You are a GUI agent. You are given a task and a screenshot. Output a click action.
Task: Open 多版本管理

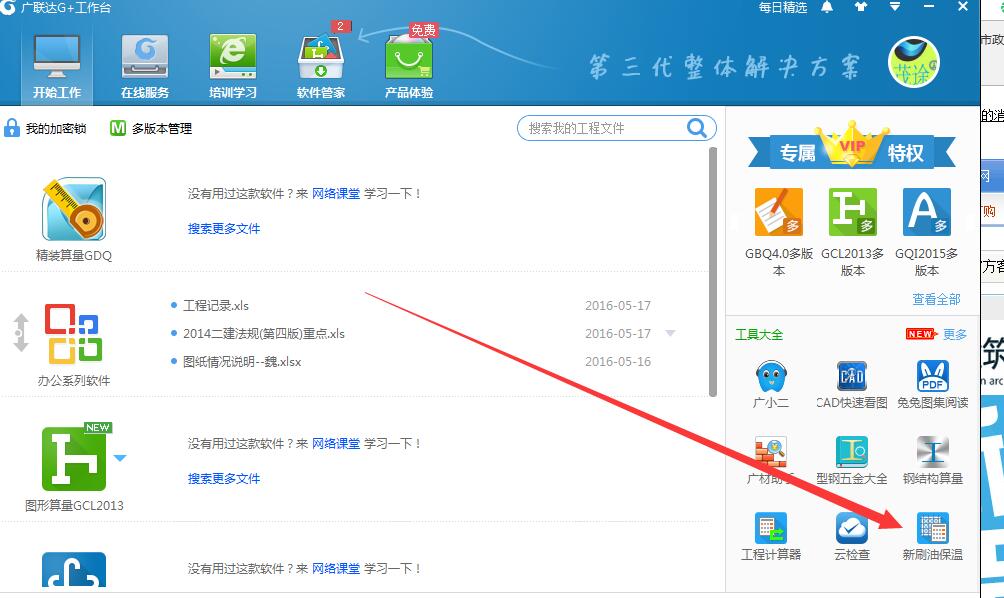(x=151, y=128)
